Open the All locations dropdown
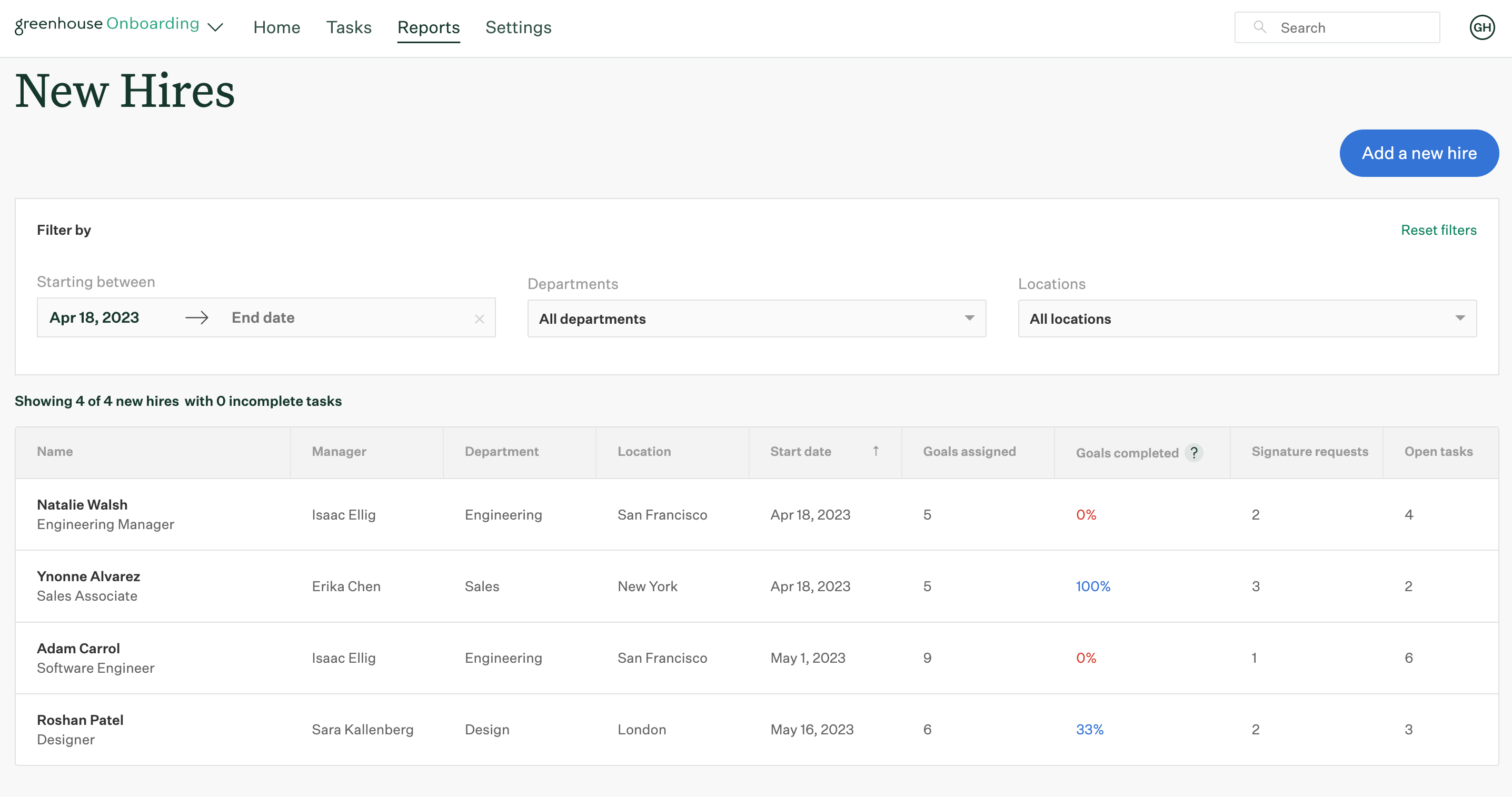This screenshot has height=797, width=1512. 1247,318
